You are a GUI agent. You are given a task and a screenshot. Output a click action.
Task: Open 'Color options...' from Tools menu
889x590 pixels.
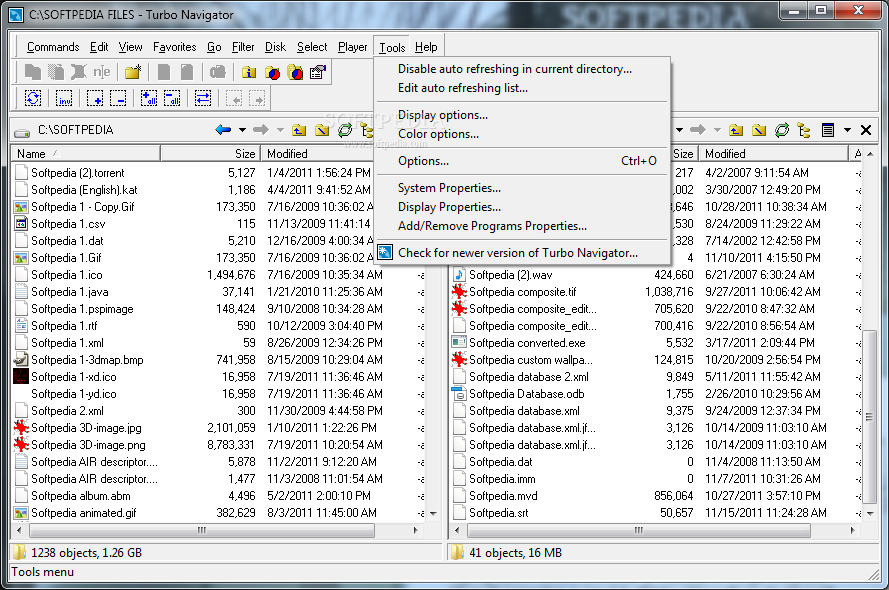click(522, 134)
